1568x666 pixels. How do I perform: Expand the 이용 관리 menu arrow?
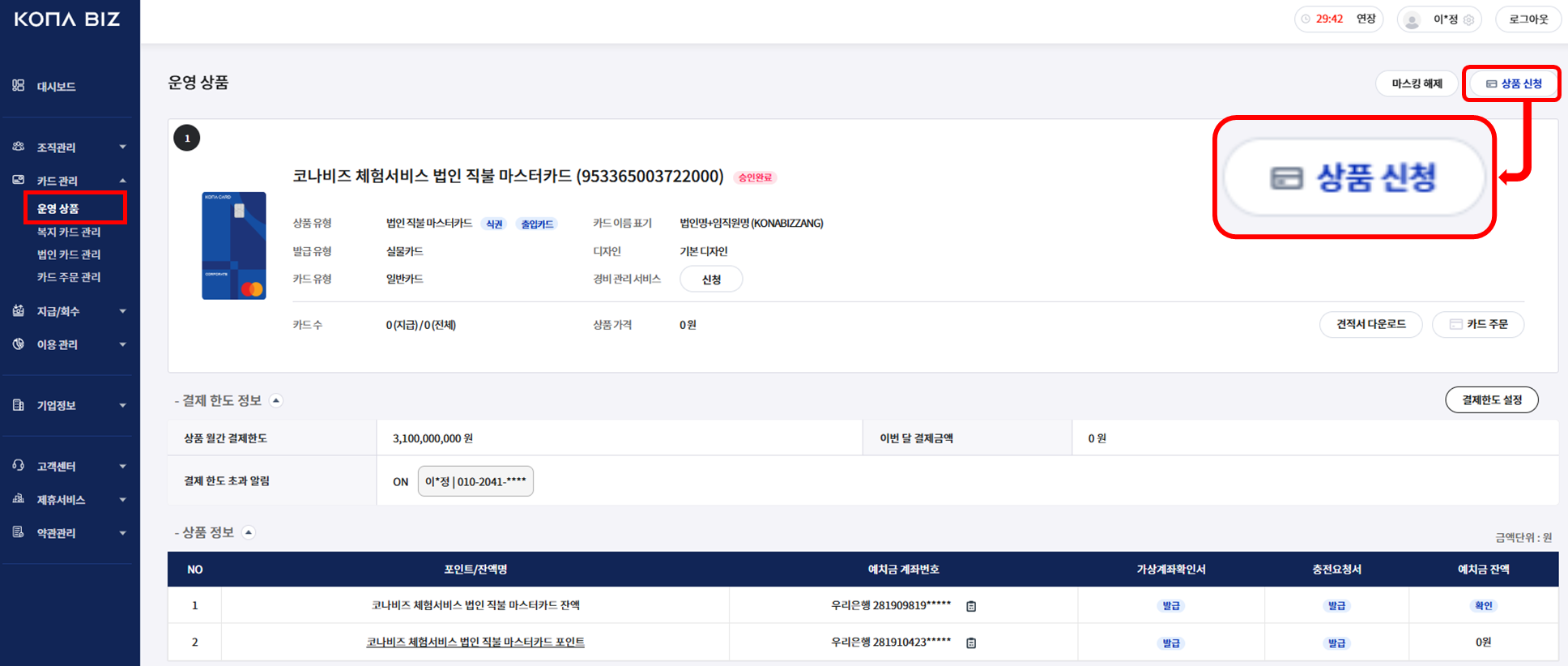123,344
